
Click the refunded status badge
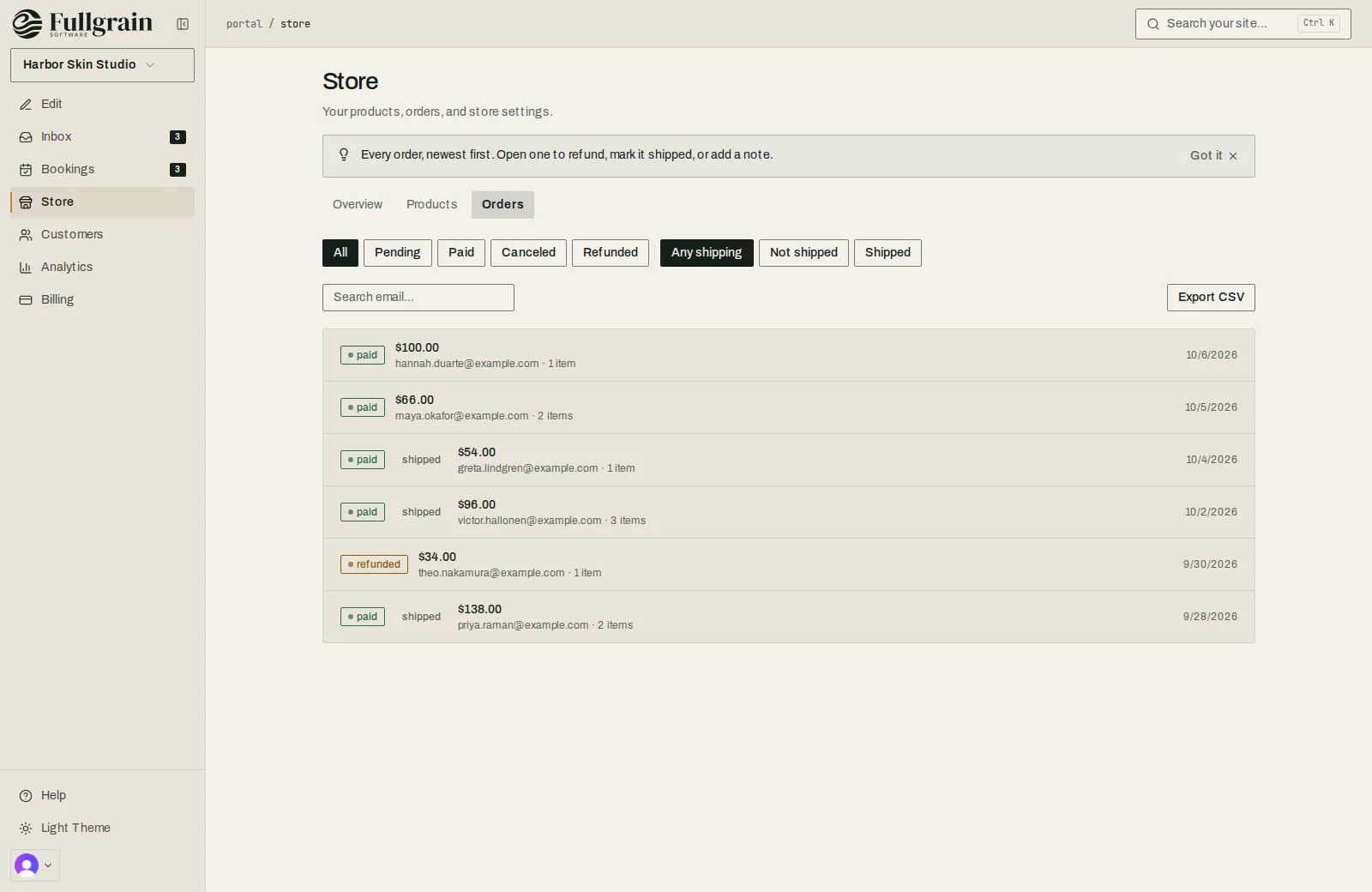tap(374, 564)
